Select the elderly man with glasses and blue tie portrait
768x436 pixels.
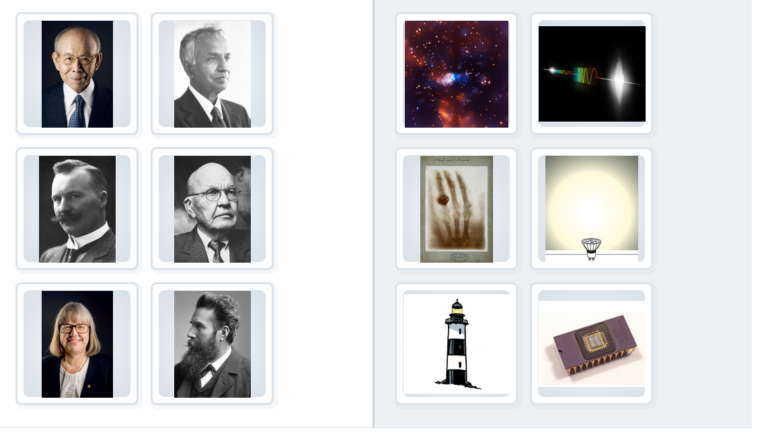pyautogui.click(x=77, y=74)
